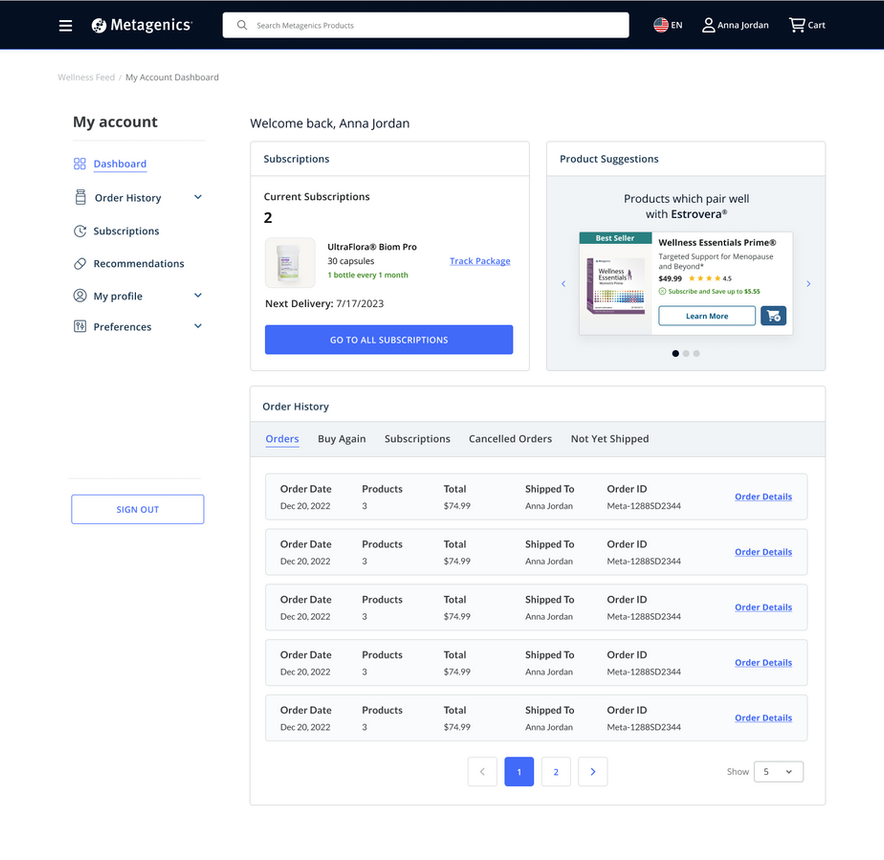This screenshot has height=860, width=884.
Task: Click the UltraFlora Biom Pro product thumbnail
Action: [x=290, y=263]
